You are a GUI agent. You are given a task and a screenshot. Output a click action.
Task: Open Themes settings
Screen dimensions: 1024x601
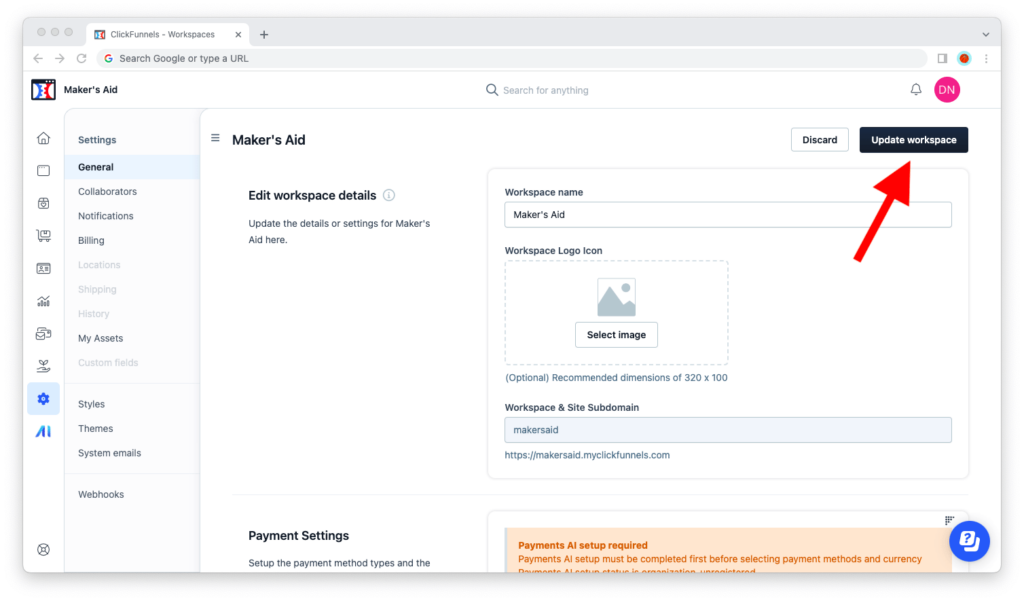(95, 429)
